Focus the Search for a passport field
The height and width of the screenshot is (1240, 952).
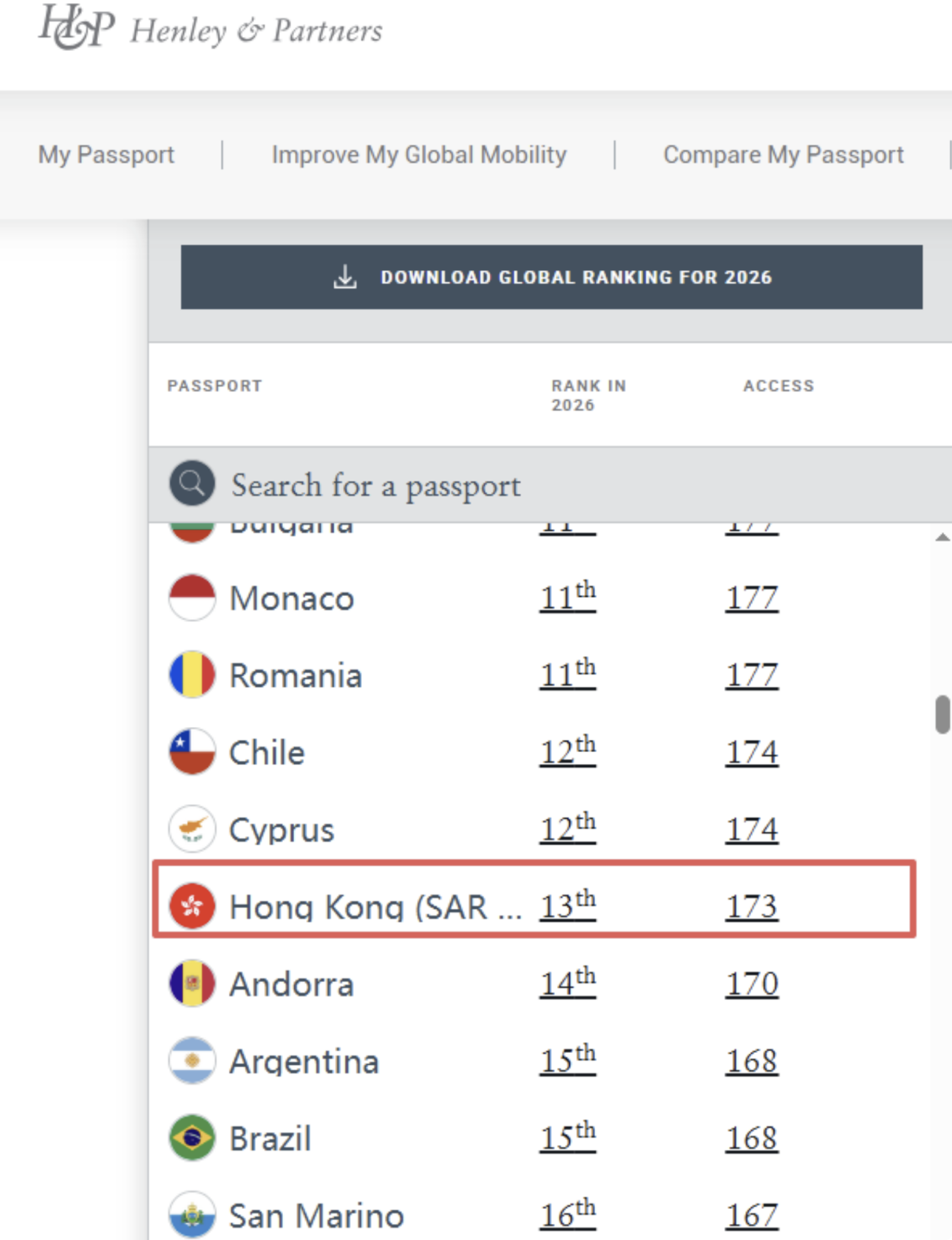click(538, 485)
